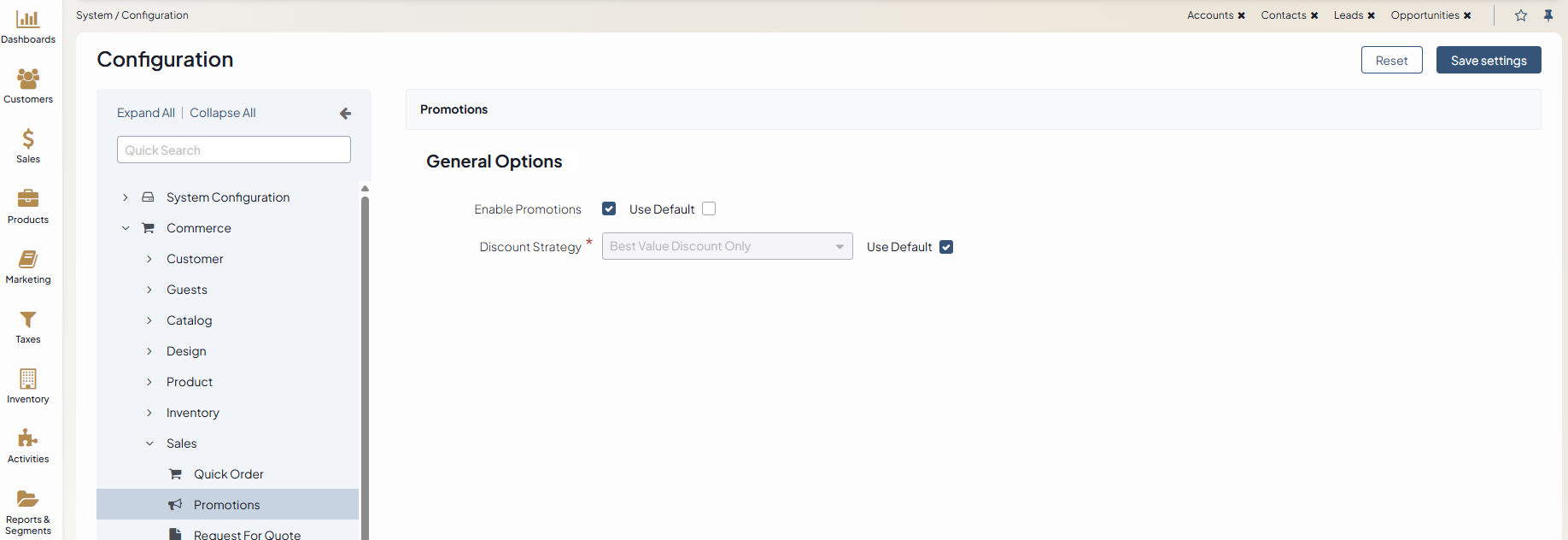
Task: Expand the System Configuration tree node
Action: coord(126,197)
